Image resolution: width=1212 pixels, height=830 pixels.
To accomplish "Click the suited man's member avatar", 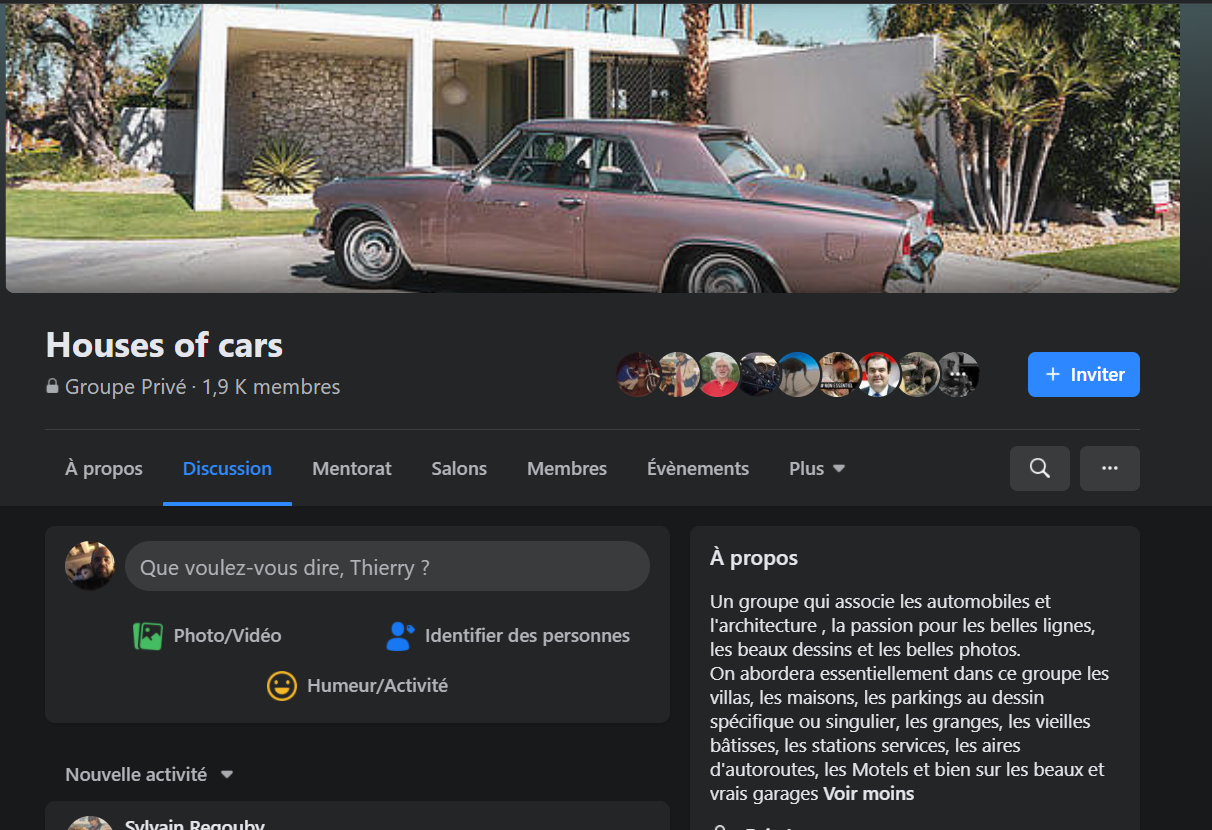I will 879,375.
